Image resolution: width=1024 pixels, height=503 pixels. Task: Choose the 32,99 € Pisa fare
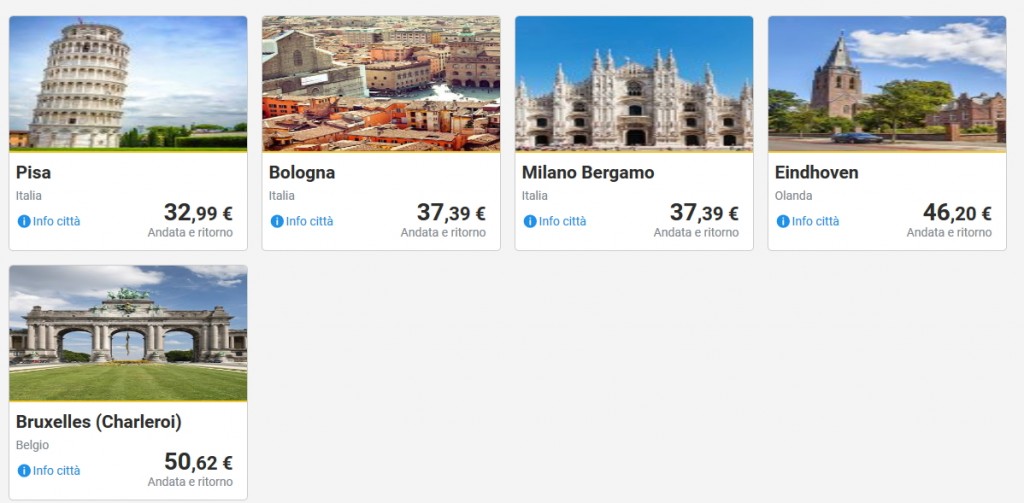[198, 213]
